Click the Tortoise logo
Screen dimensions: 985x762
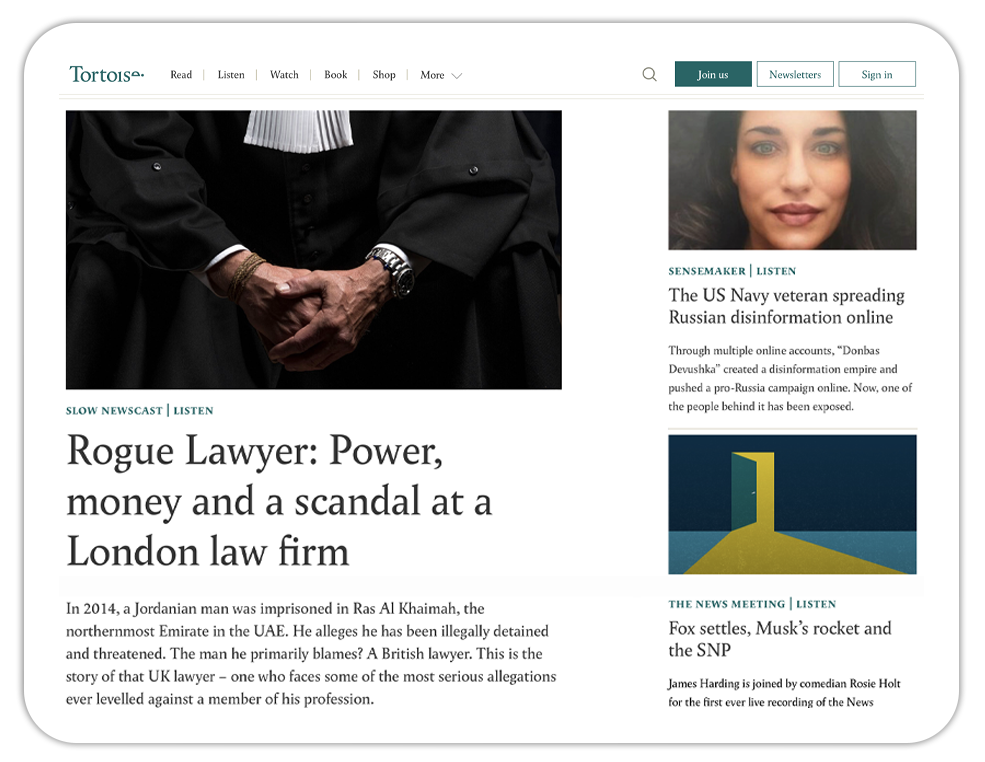(107, 74)
